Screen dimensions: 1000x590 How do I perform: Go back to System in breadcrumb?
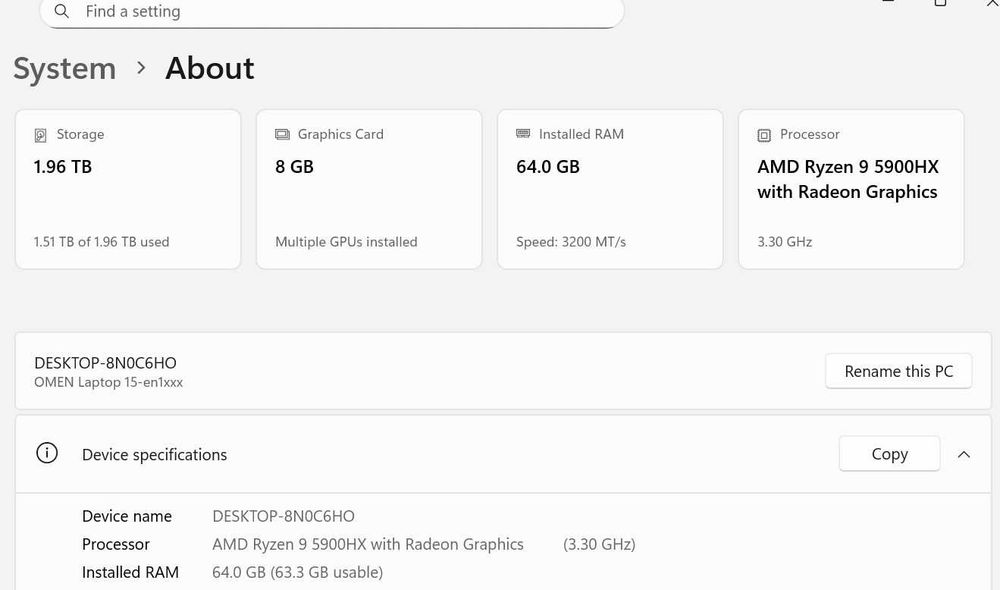(x=64, y=68)
